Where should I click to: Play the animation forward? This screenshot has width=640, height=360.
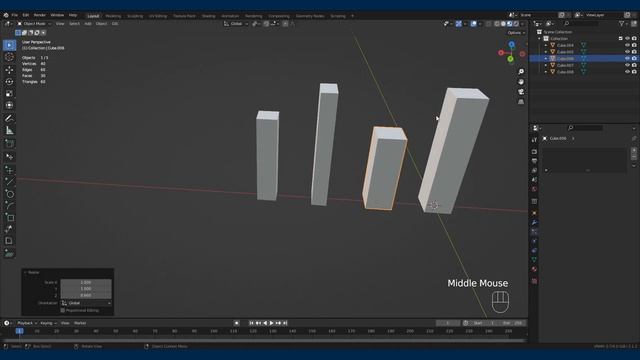coord(271,323)
